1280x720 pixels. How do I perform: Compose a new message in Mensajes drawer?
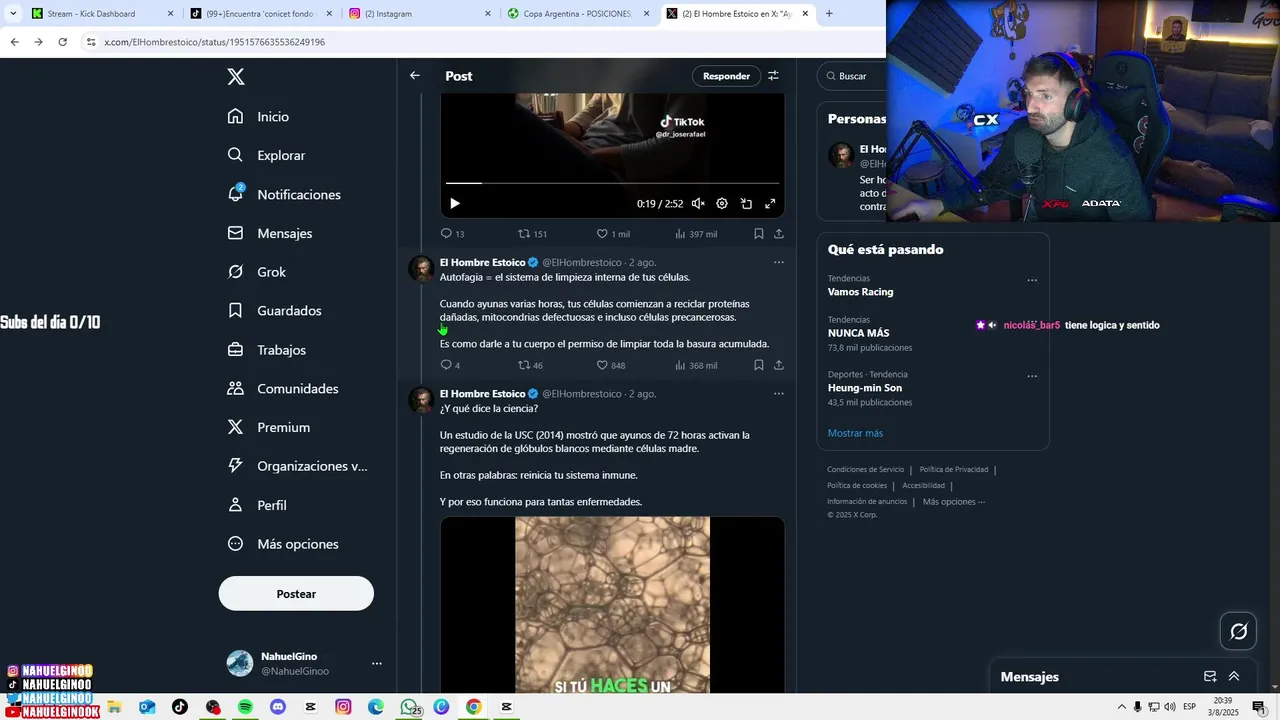tap(1210, 676)
